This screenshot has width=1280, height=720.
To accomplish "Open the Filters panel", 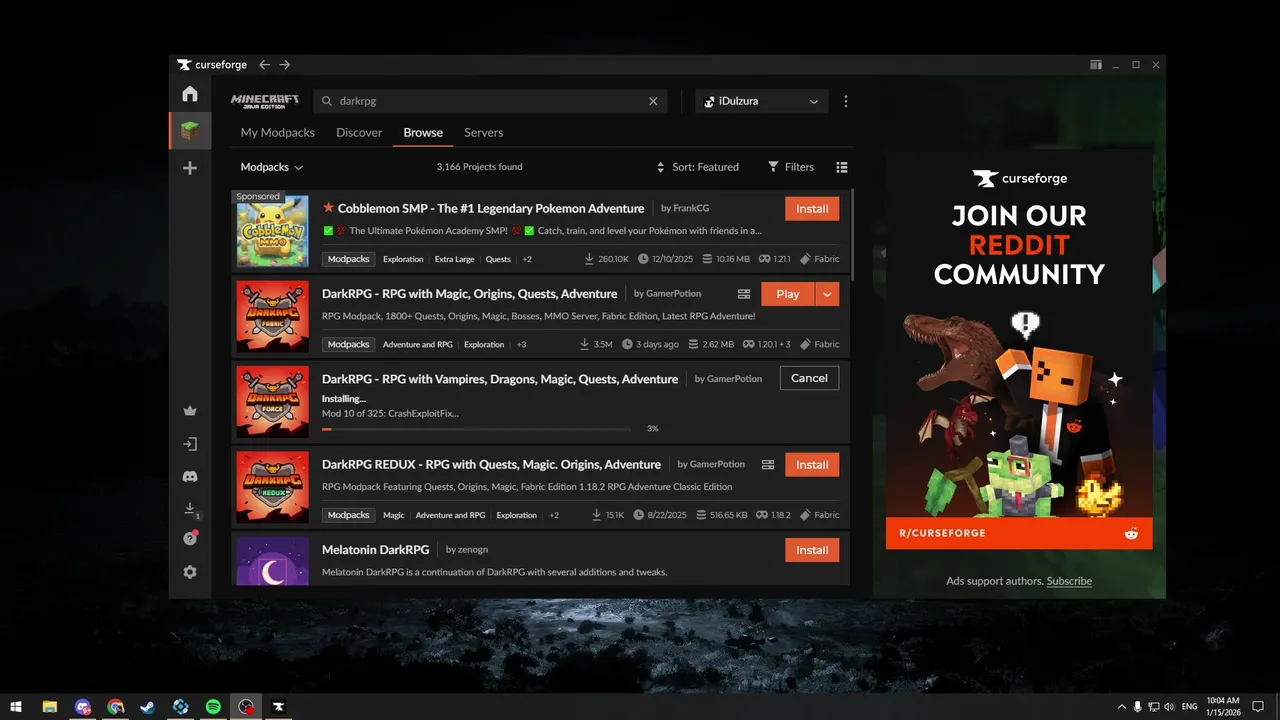I will pos(791,167).
